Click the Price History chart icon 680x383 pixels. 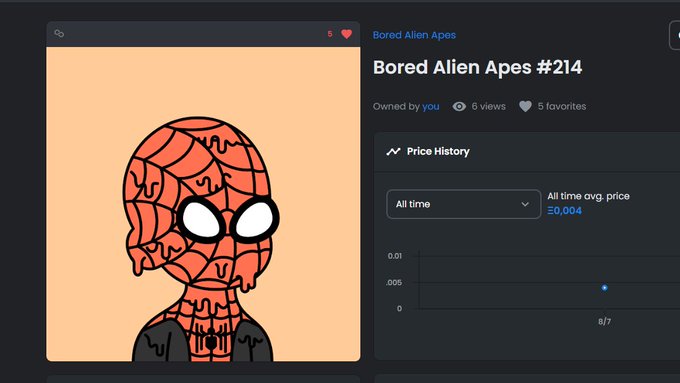point(393,151)
